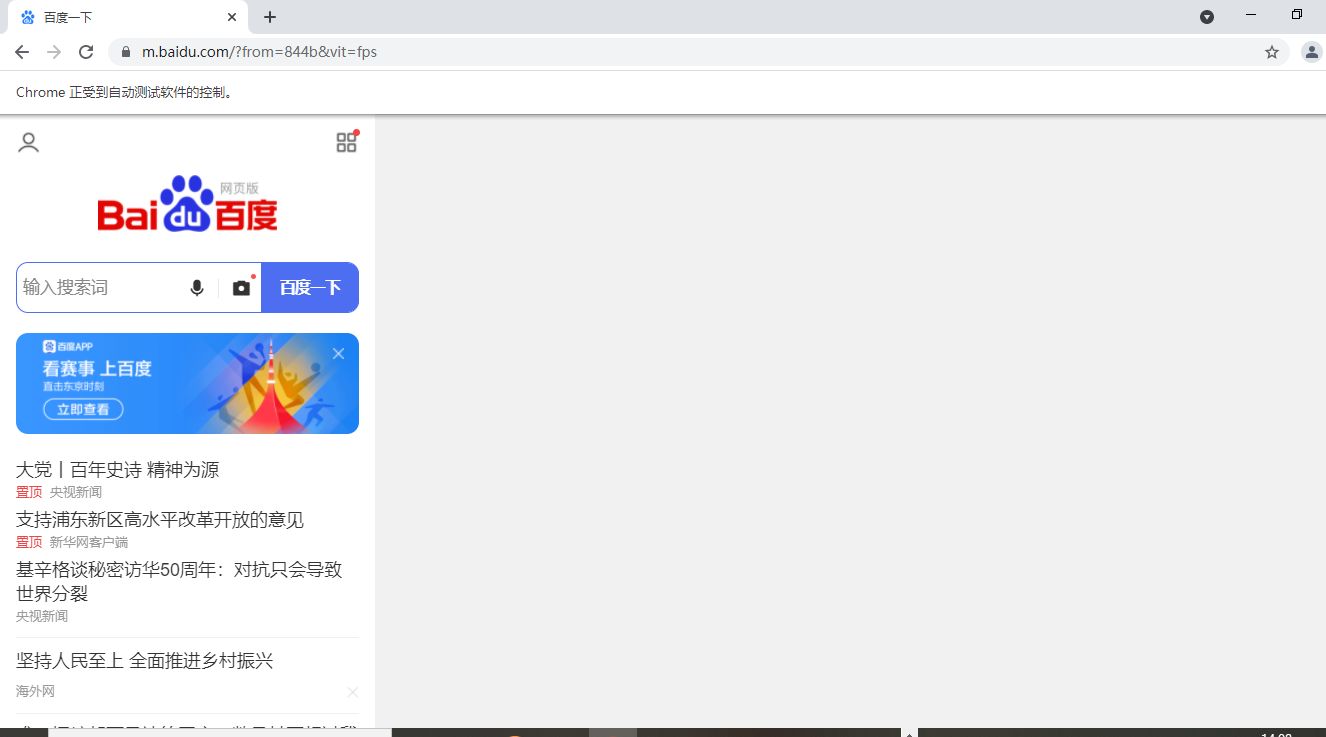The height and width of the screenshot is (737, 1326).
Task: Bookmark this page with the star icon
Action: [1272, 52]
